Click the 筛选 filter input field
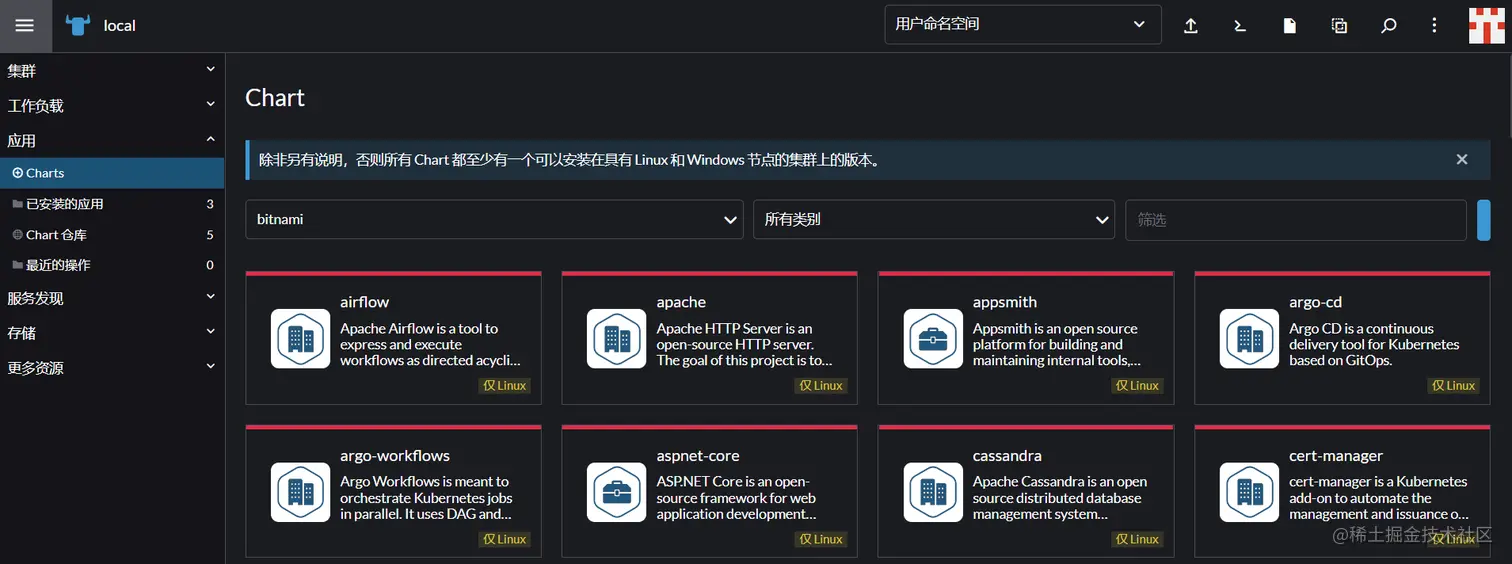The image size is (1512, 564). pyautogui.click(x=1296, y=219)
